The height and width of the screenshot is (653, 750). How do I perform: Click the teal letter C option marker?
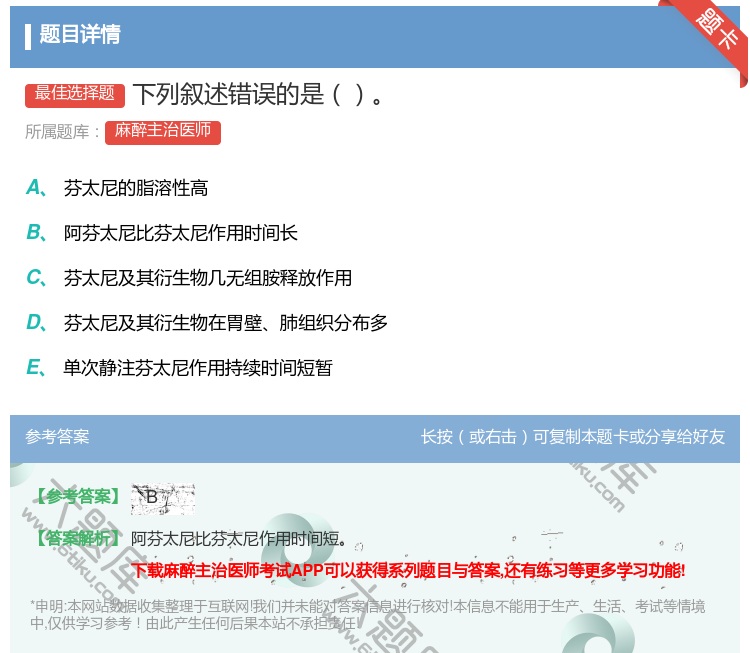[35, 278]
